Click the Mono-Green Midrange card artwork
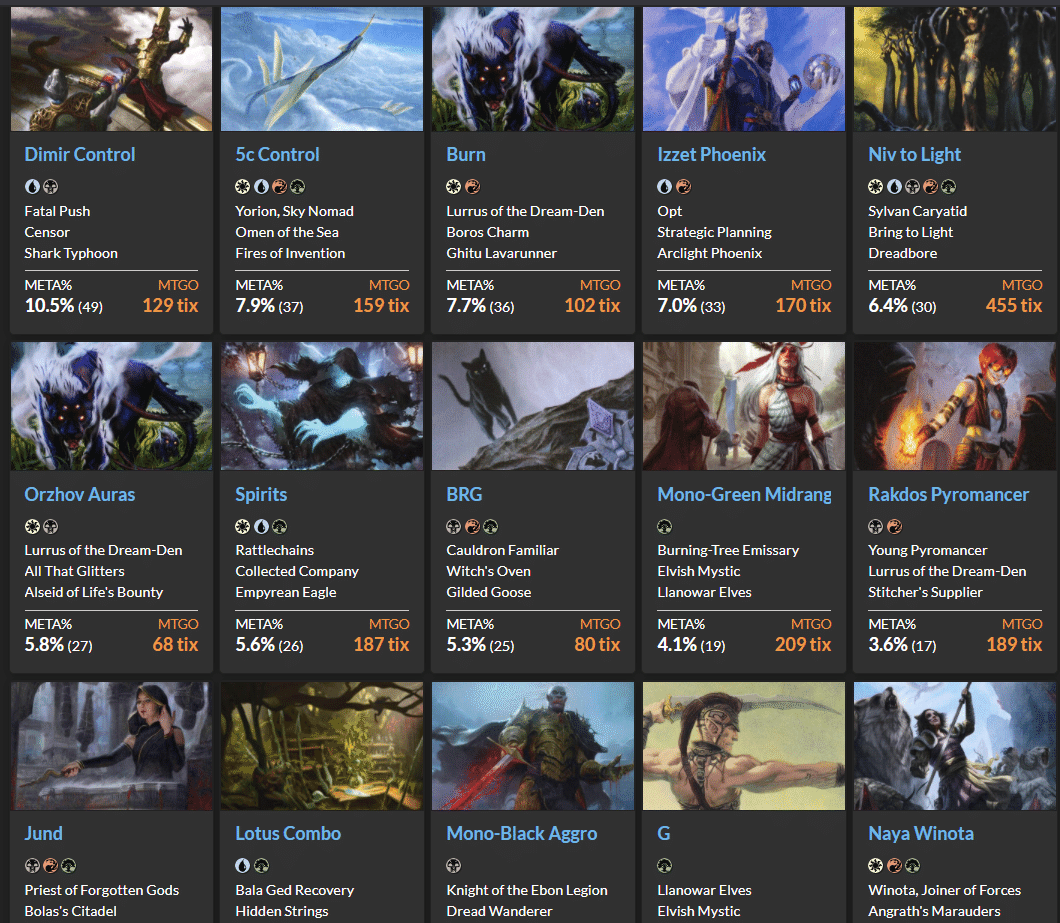This screenshot has width=1060, height=923. [744, 406]
